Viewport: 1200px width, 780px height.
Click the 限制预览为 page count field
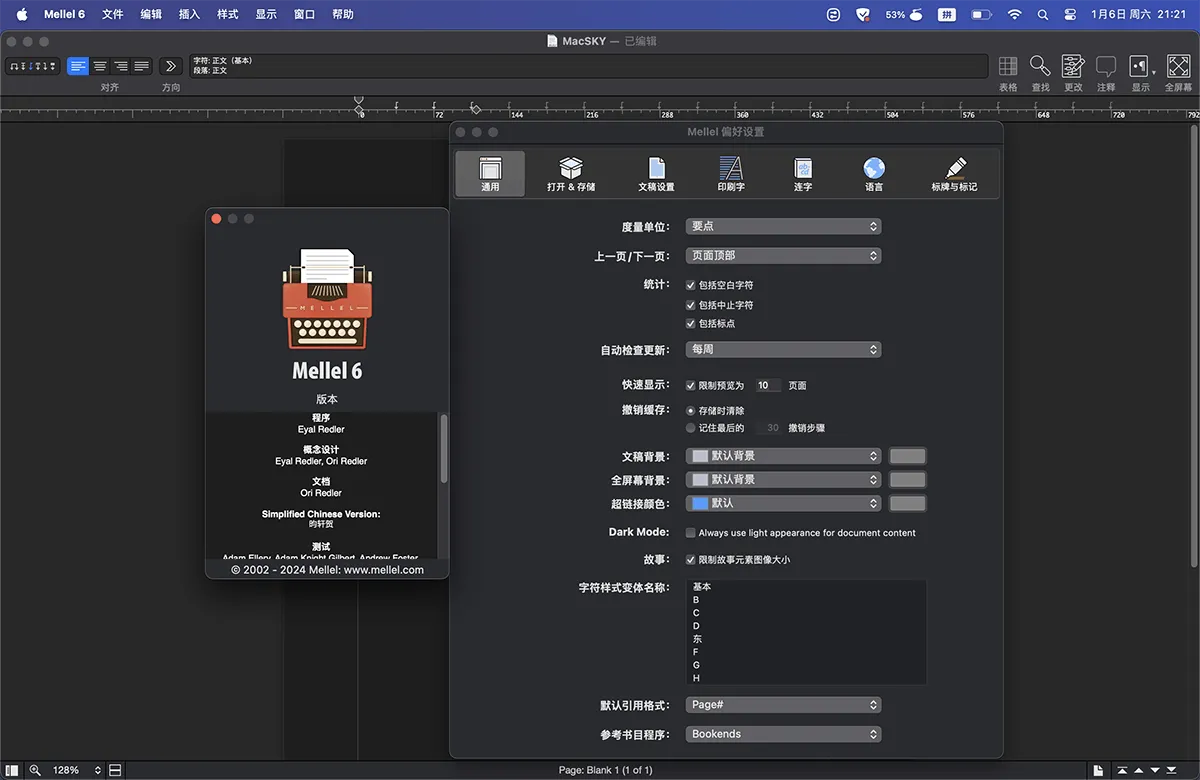[x=766, y=385]
